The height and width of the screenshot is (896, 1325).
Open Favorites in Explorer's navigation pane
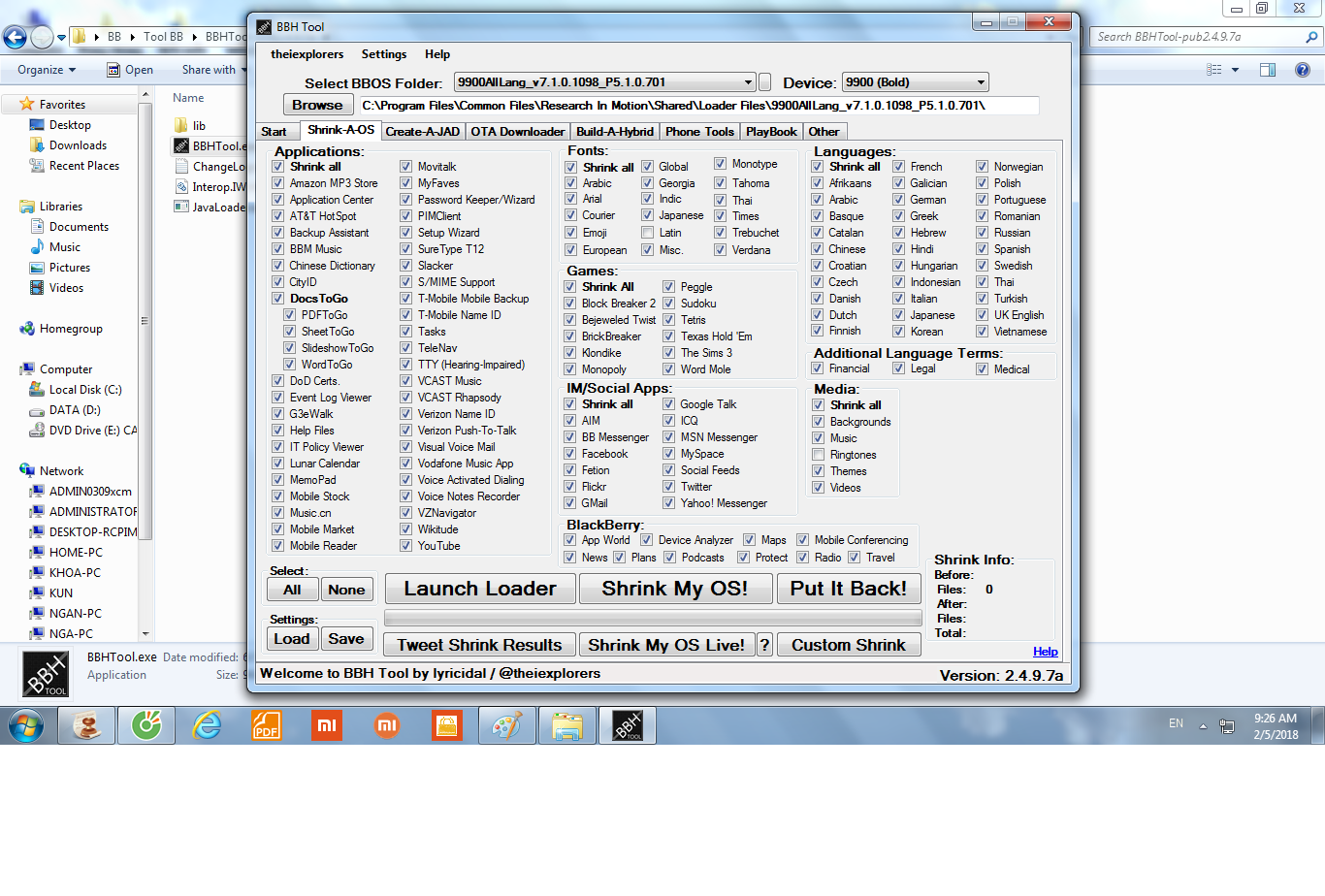62,105
